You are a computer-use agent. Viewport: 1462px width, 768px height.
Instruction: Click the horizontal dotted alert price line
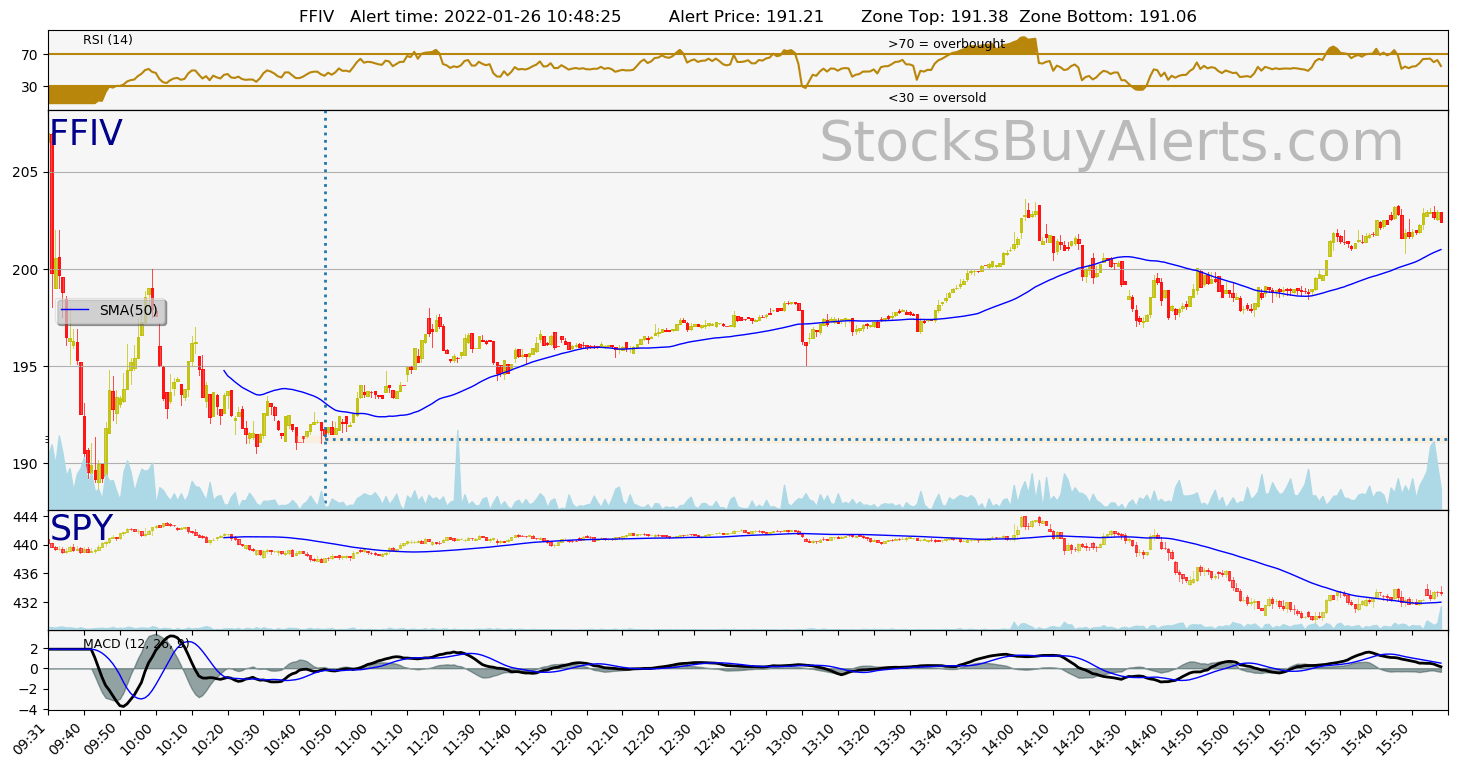pyautogui.click(x=885, y=439)
